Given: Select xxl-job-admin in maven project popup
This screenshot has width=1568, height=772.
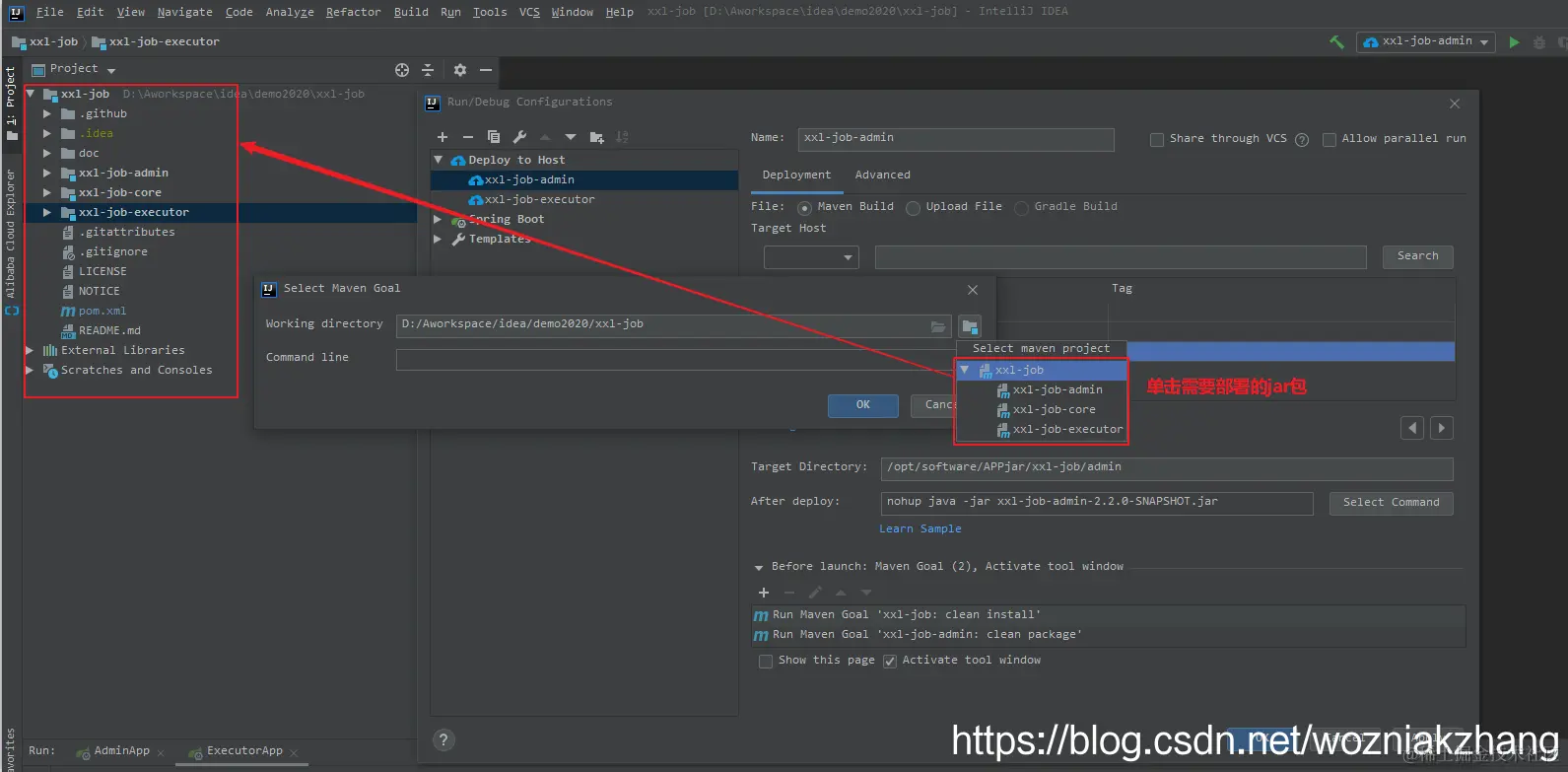Looking at the screenshot, I should coord(1057,389).
